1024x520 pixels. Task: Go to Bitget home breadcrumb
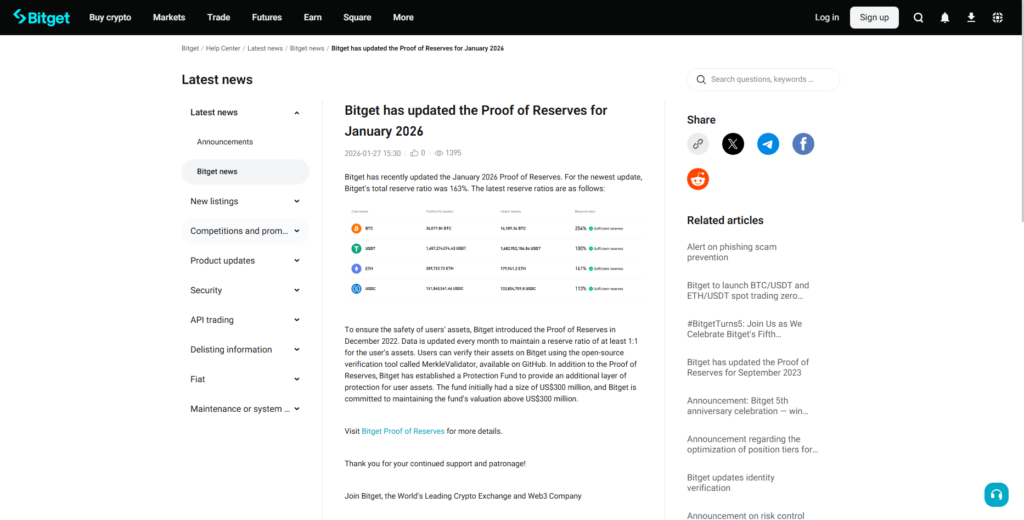click(190, 48)
